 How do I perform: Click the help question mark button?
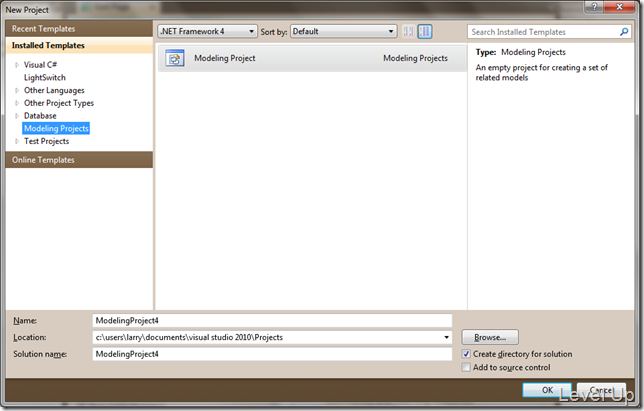(x=594, y=7)
